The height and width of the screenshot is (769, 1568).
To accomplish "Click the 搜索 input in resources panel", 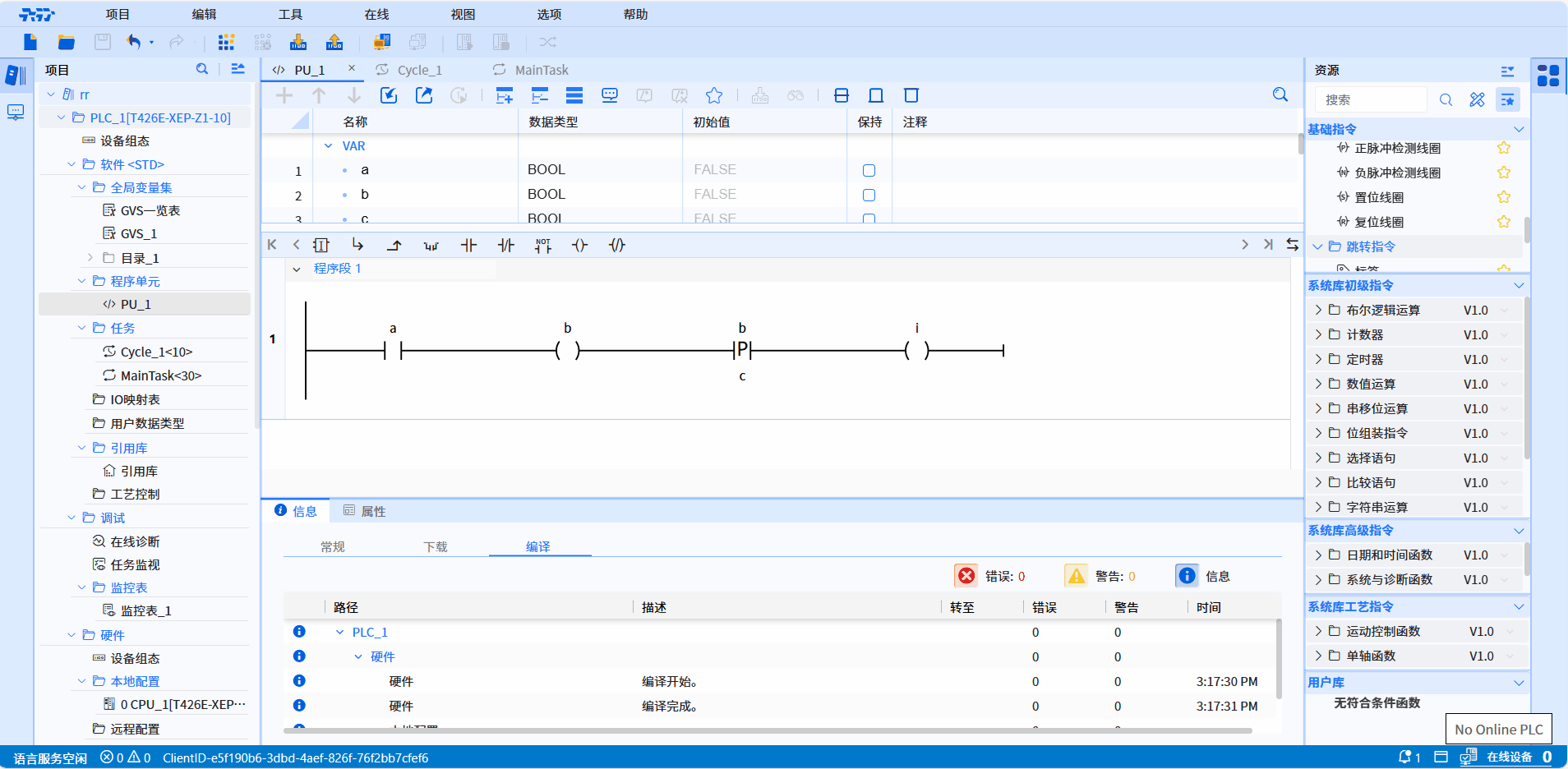I will [1371, 99].
